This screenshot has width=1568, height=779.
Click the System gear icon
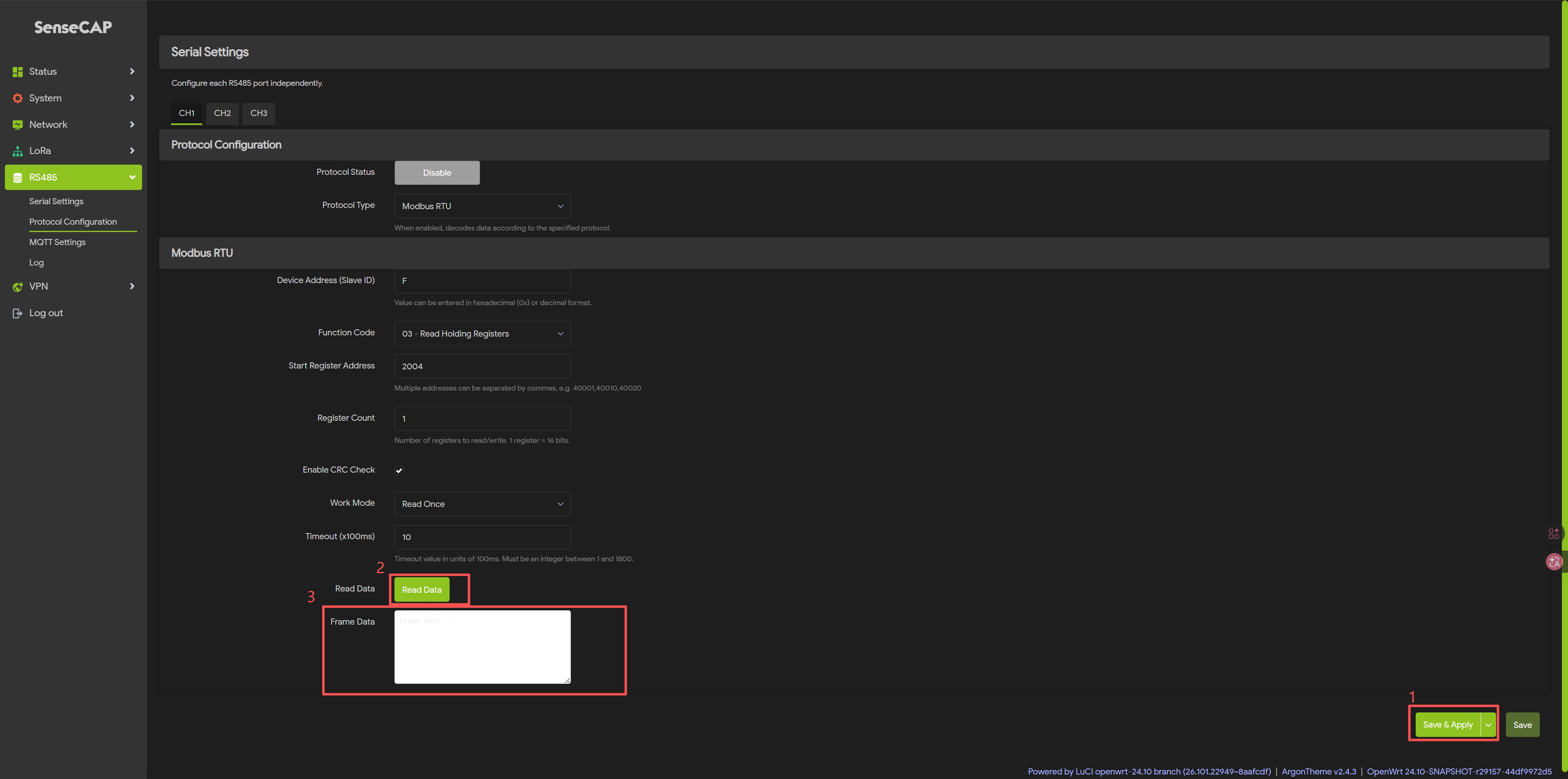coord(18,98)
